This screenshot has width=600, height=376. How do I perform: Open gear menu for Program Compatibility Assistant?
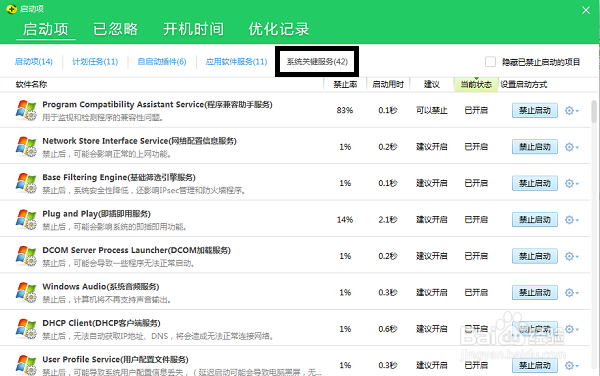coord(572,111)
